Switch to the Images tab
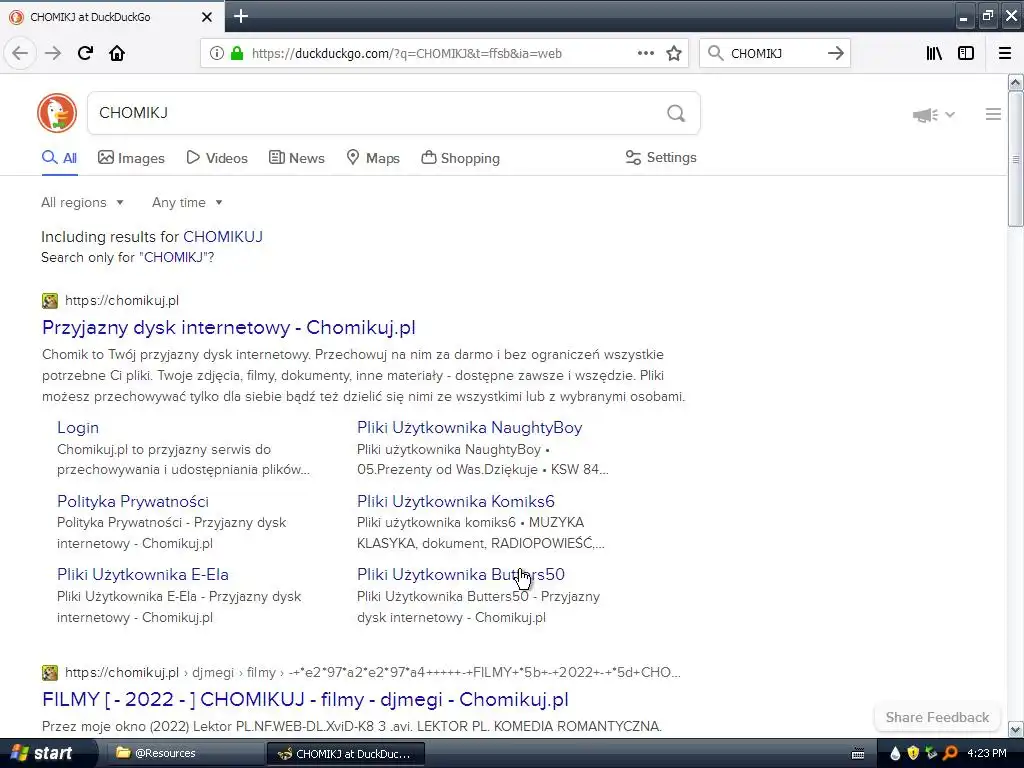 131,158
